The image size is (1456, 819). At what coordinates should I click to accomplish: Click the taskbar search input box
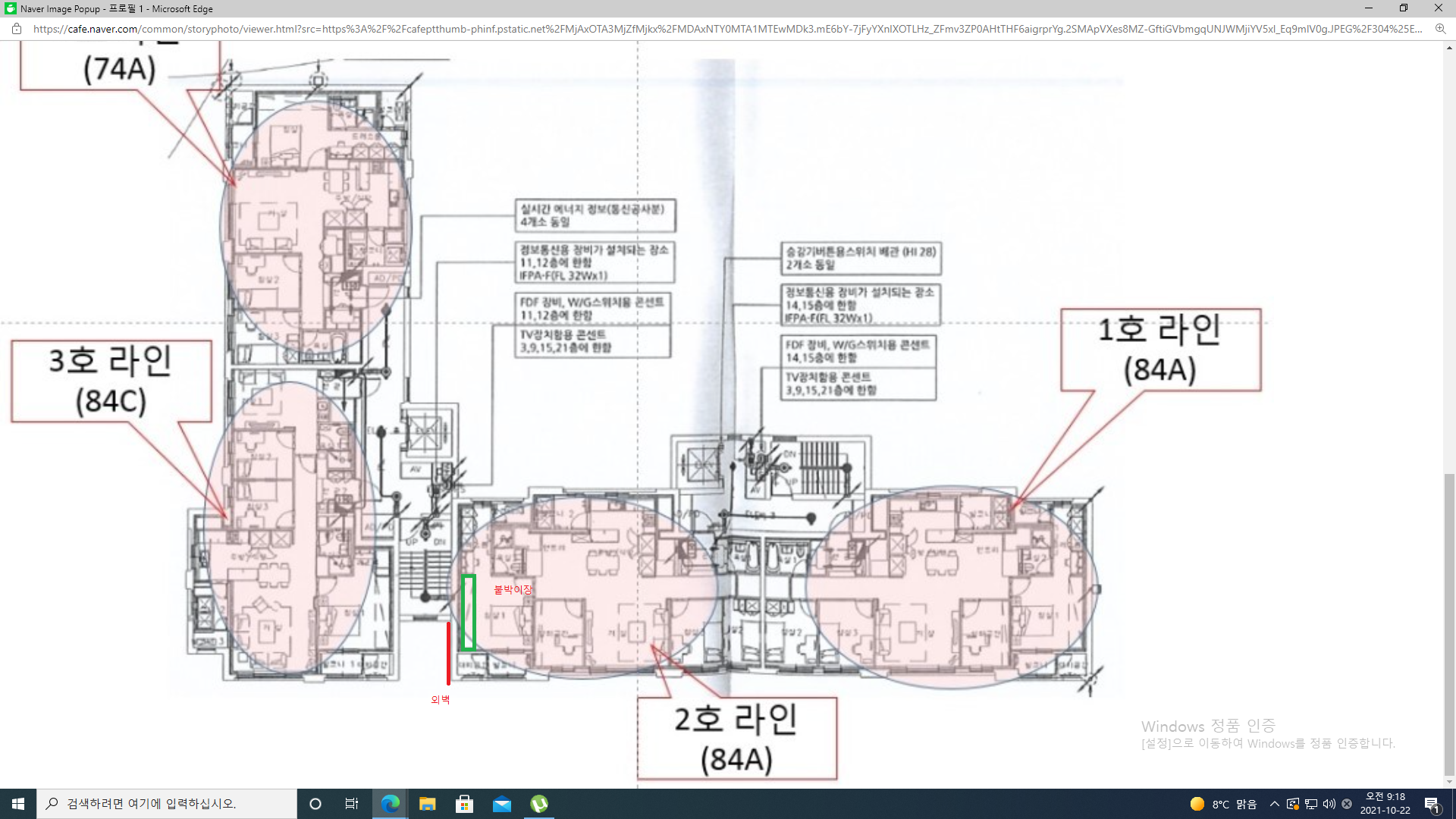click(167, 804)
